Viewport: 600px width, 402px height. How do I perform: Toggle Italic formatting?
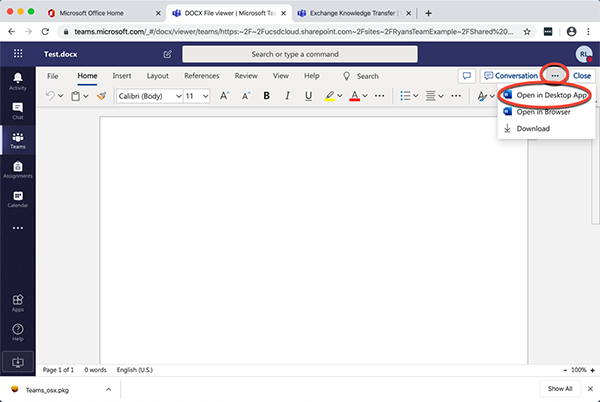[287, 96]
